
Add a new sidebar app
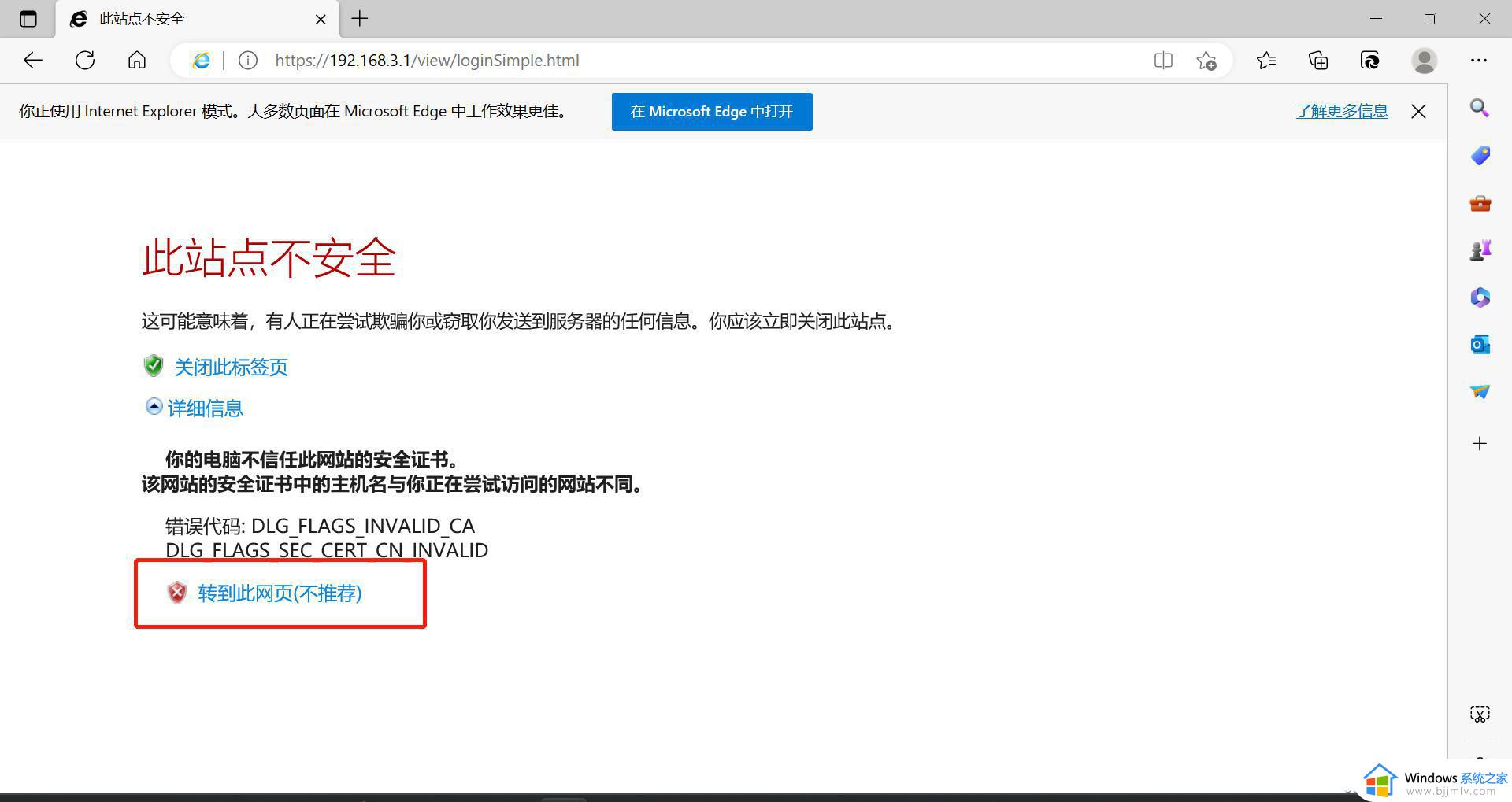(1480, 444)
